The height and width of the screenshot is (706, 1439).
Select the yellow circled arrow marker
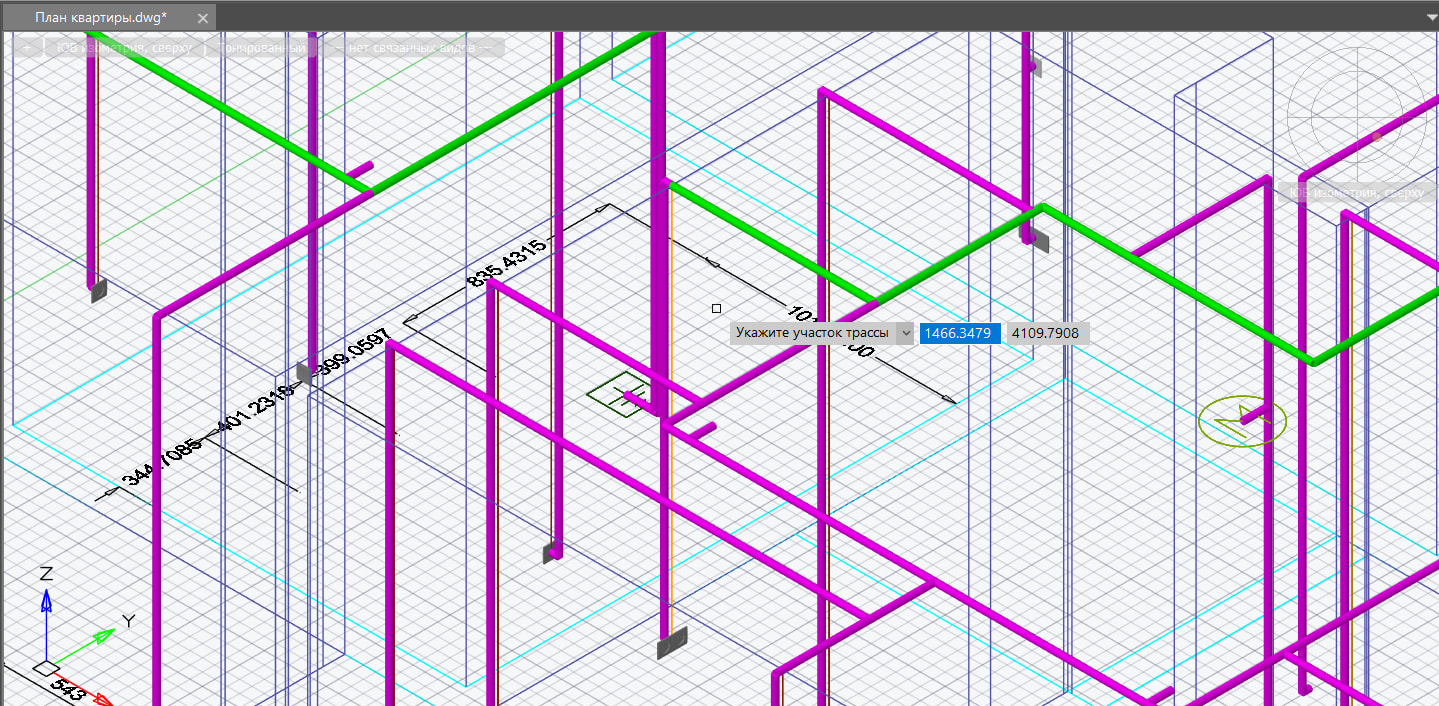(x=1242, y=421)
